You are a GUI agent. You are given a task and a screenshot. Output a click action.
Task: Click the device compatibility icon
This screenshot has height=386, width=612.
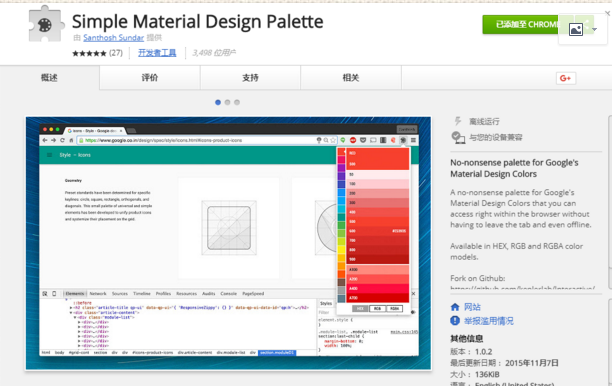click(458, 137)
